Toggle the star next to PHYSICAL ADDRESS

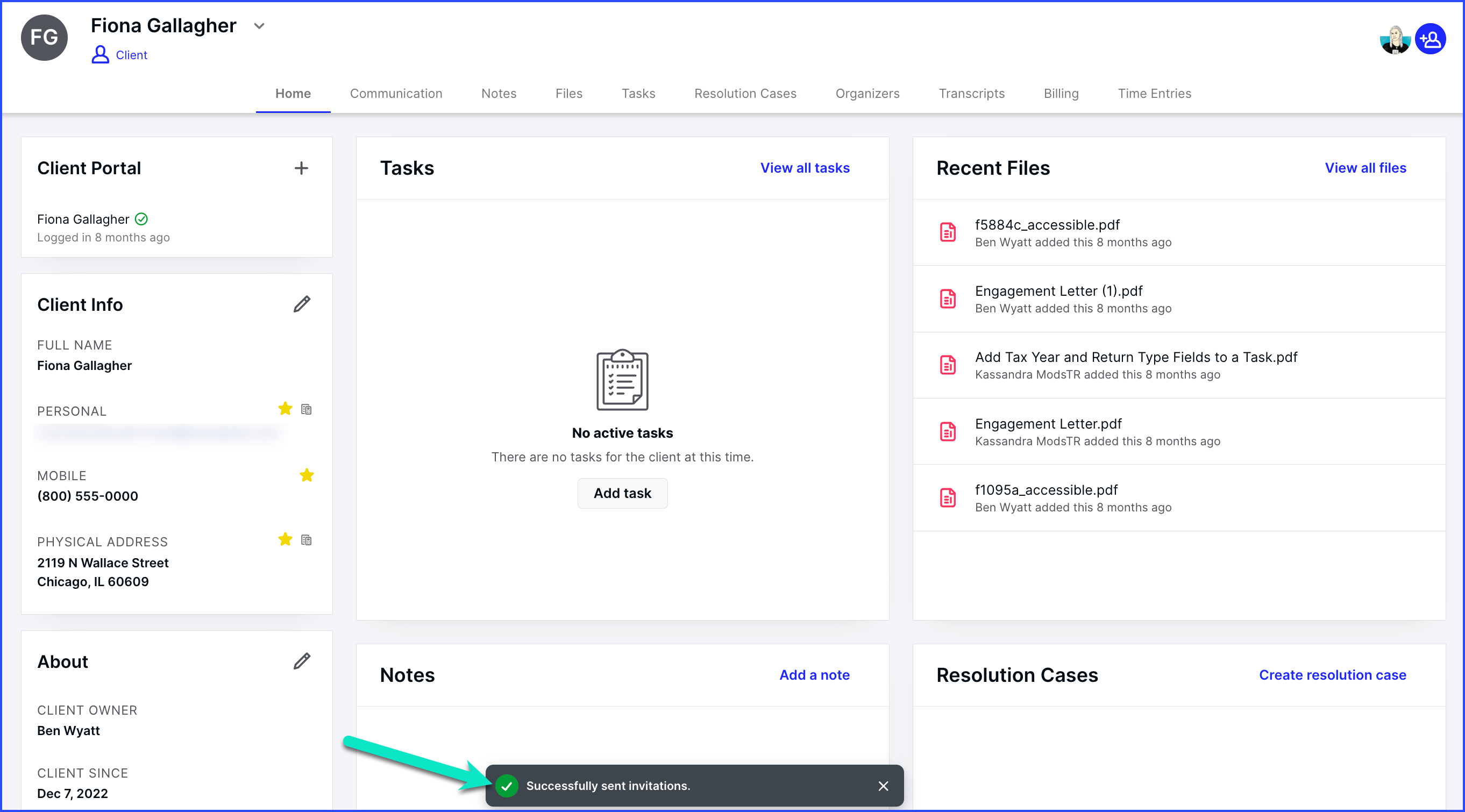pyautogui.click(x=286, y=539)
